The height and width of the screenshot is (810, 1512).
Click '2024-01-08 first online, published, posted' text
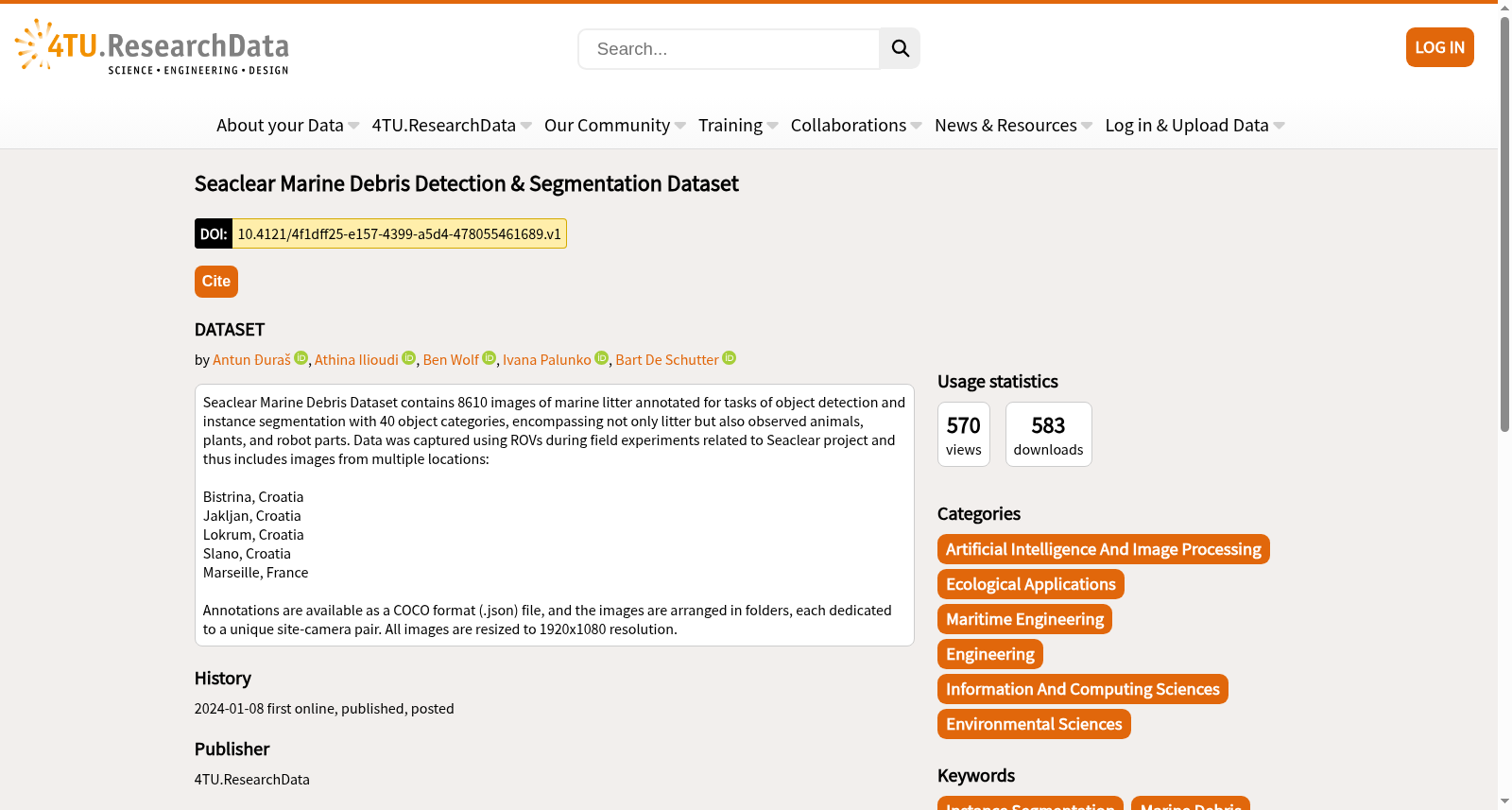pos(324,709)
